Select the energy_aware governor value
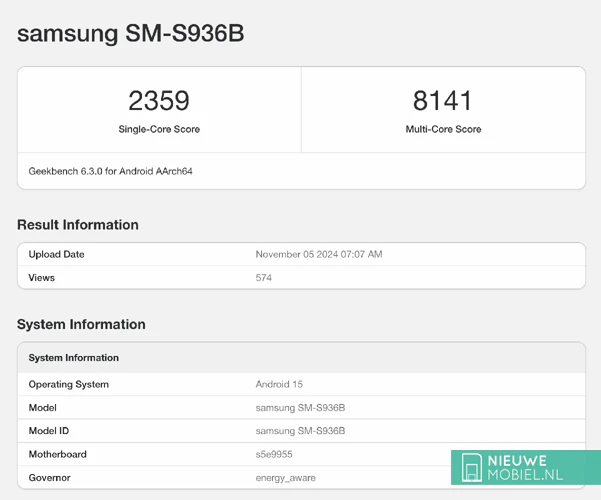This screenshot has width=601, height=500. [x=286, y=478]
